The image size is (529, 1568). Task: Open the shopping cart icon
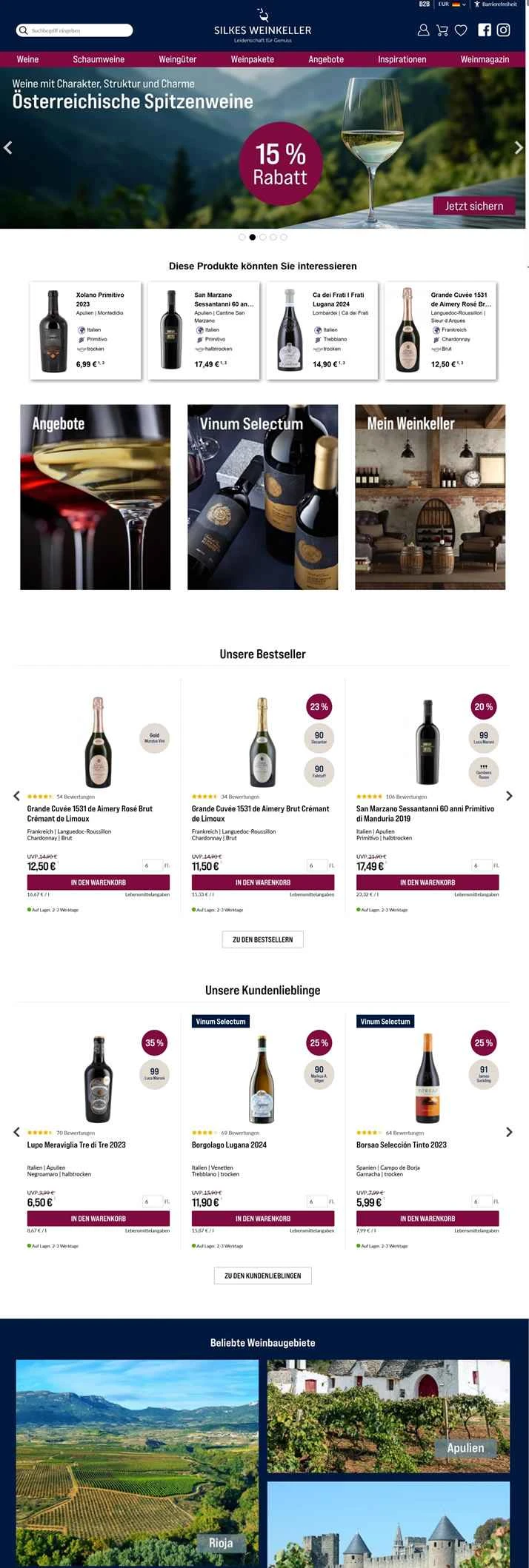[x=442, y=30]
